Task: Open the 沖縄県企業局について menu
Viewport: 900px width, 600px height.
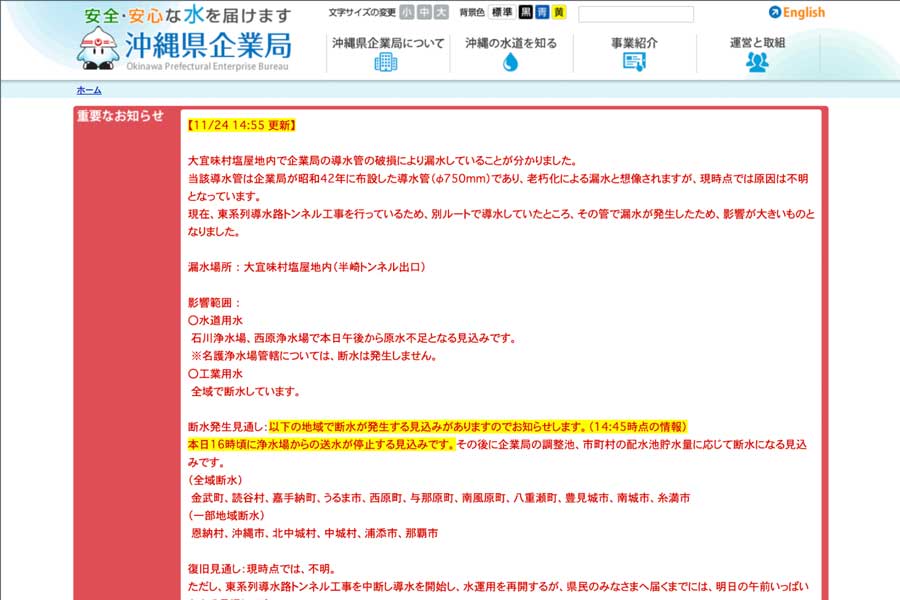Action: [386, 42]
